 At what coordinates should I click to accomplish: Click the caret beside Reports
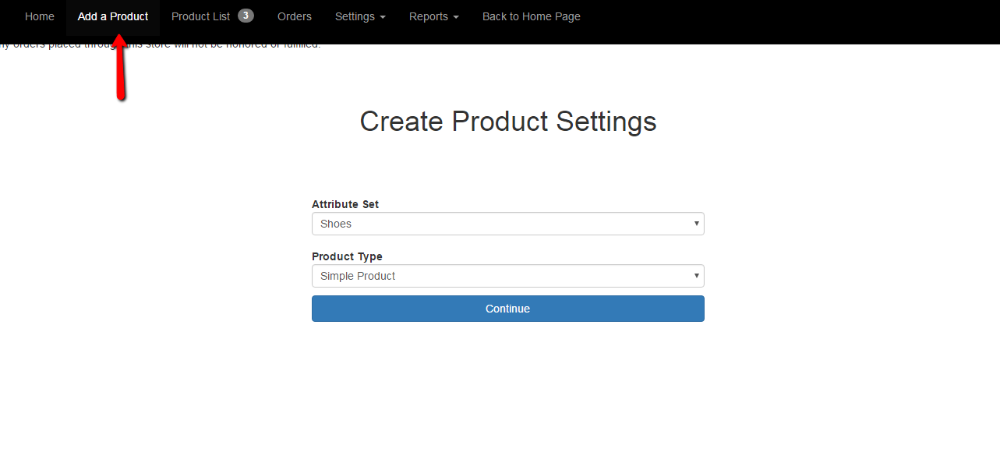pyautogui.click(x=456, y=18)
